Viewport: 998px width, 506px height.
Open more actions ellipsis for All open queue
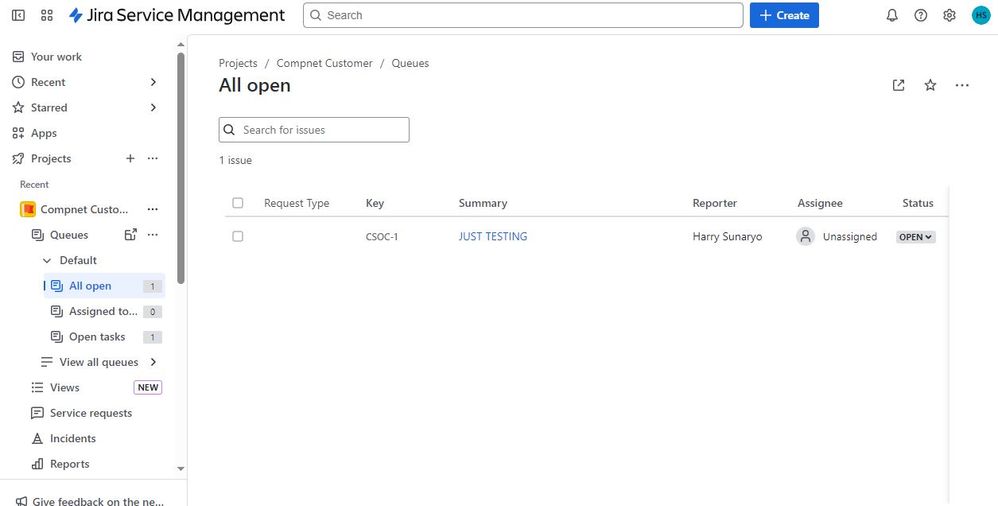click(x=962, y=85)
